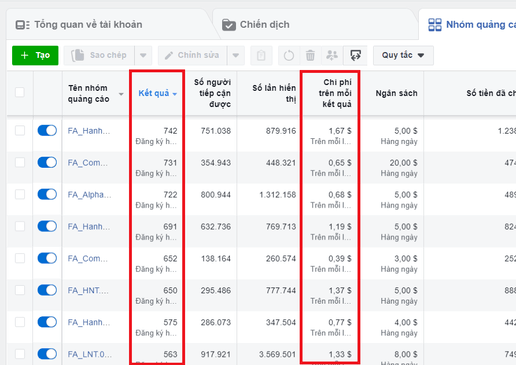Click the green Tạo create button

(x=35, y=55)
